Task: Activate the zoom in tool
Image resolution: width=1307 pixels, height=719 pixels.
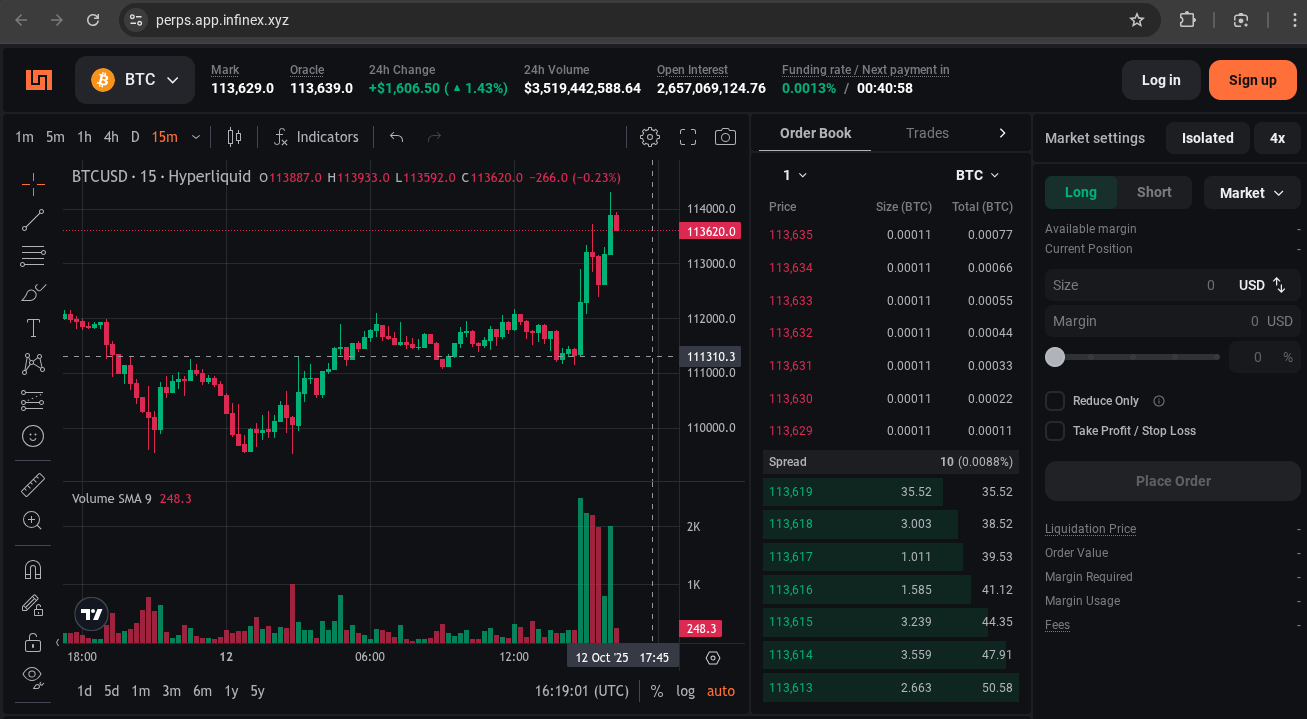Action: click(33, 521)
